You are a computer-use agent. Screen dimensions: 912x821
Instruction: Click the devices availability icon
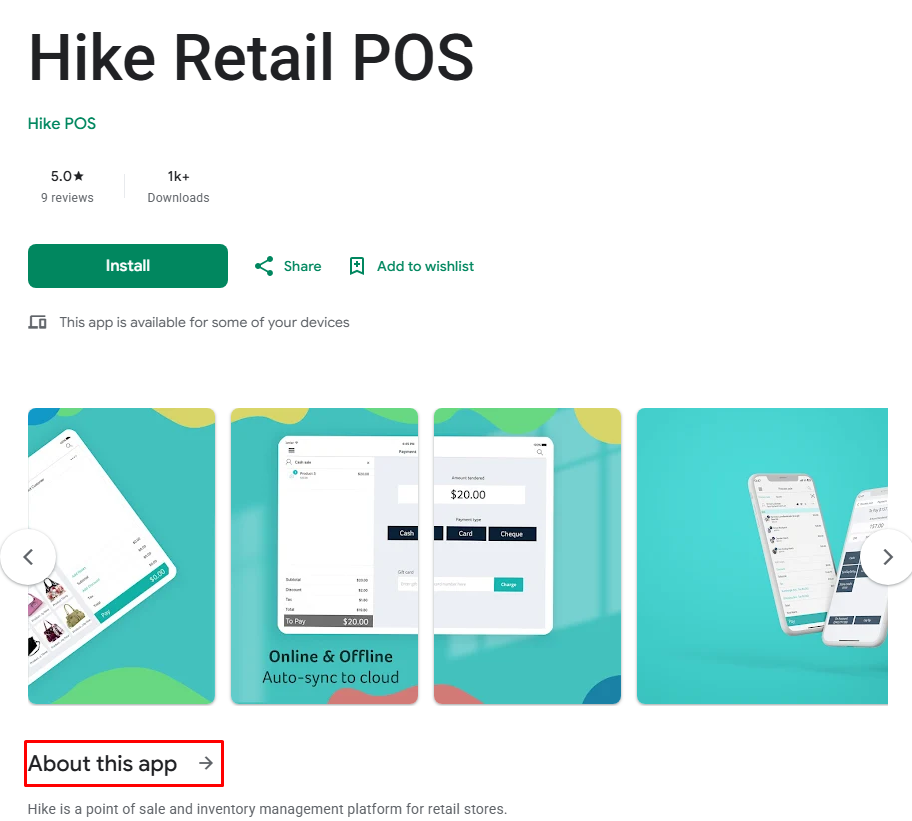pos(38,322)
